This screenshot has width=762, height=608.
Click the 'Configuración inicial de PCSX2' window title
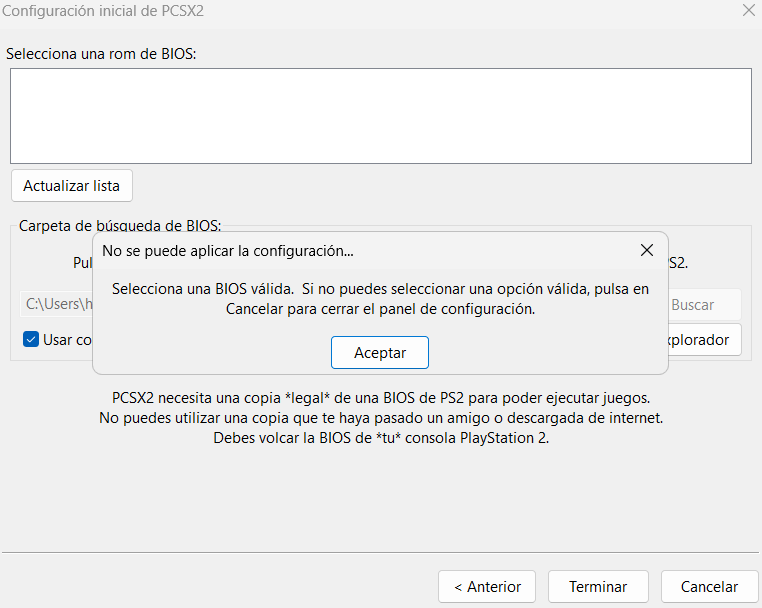pyautogui.click(x=103, y=11)
